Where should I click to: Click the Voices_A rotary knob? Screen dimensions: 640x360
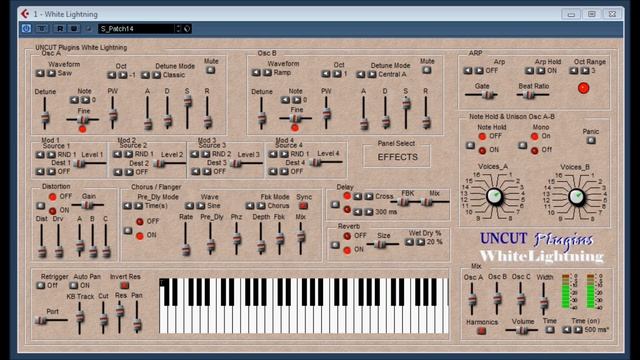click(494, 196)
